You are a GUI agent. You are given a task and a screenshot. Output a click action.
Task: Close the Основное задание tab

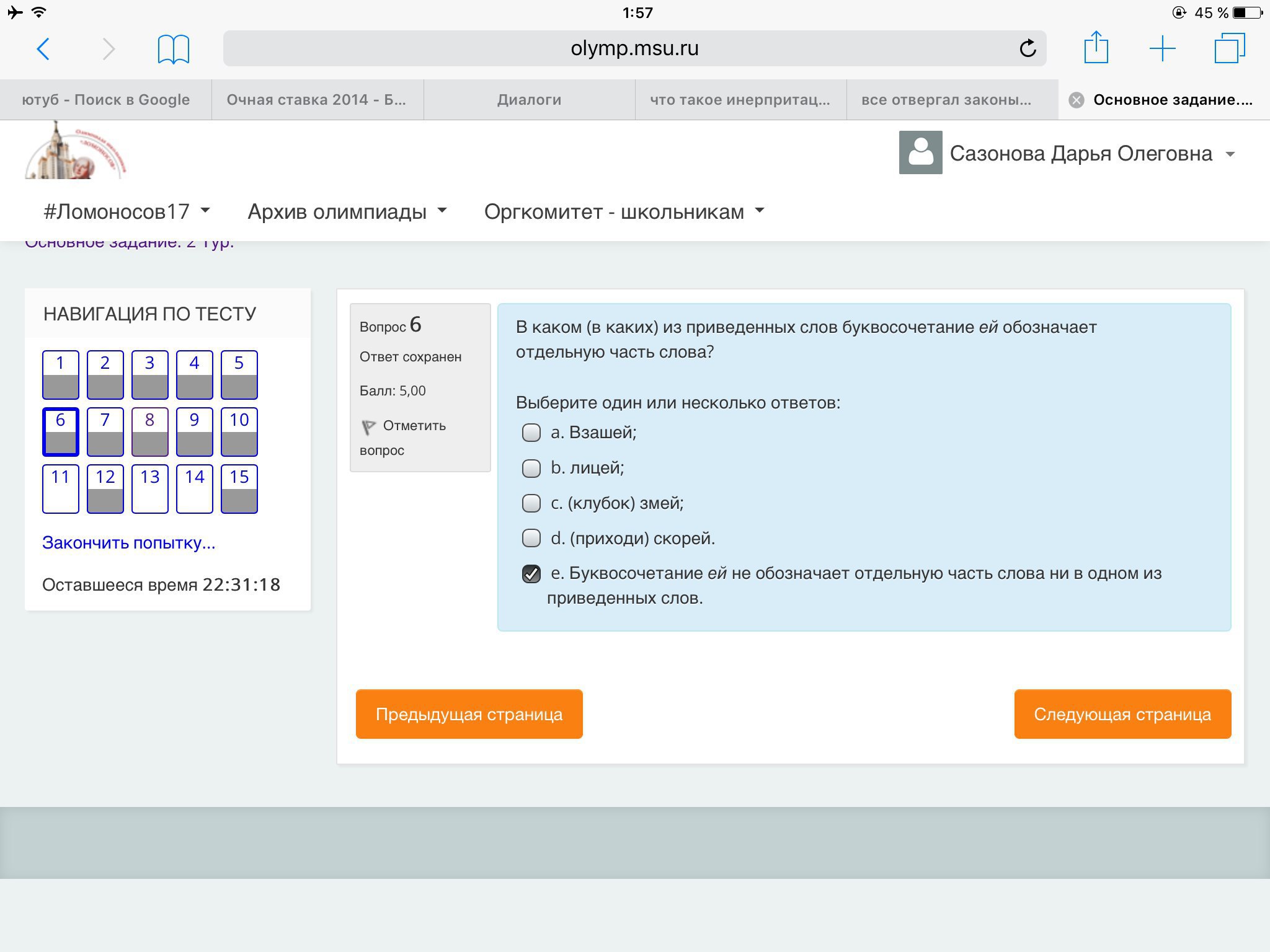pos(1077,100)
